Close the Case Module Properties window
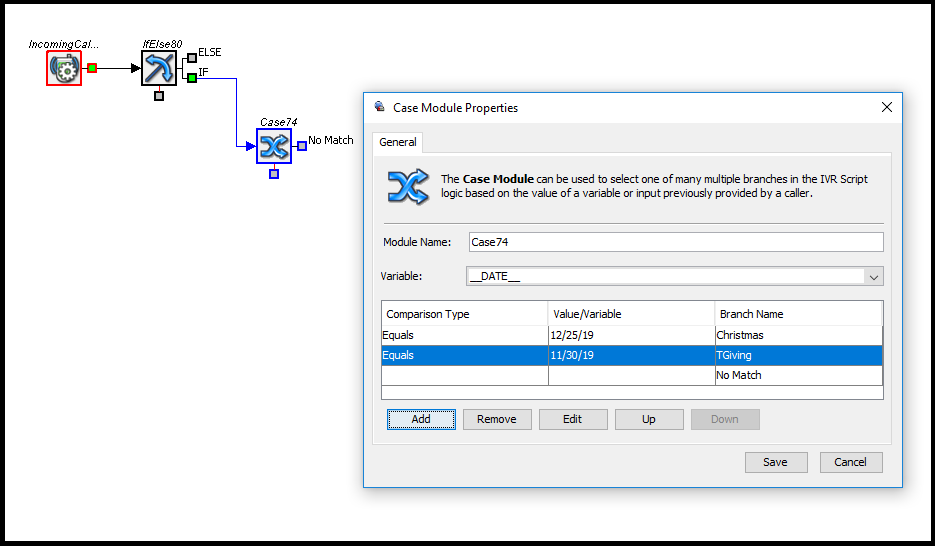Viewport: 935px width, 546px height. tap(887, 107)
